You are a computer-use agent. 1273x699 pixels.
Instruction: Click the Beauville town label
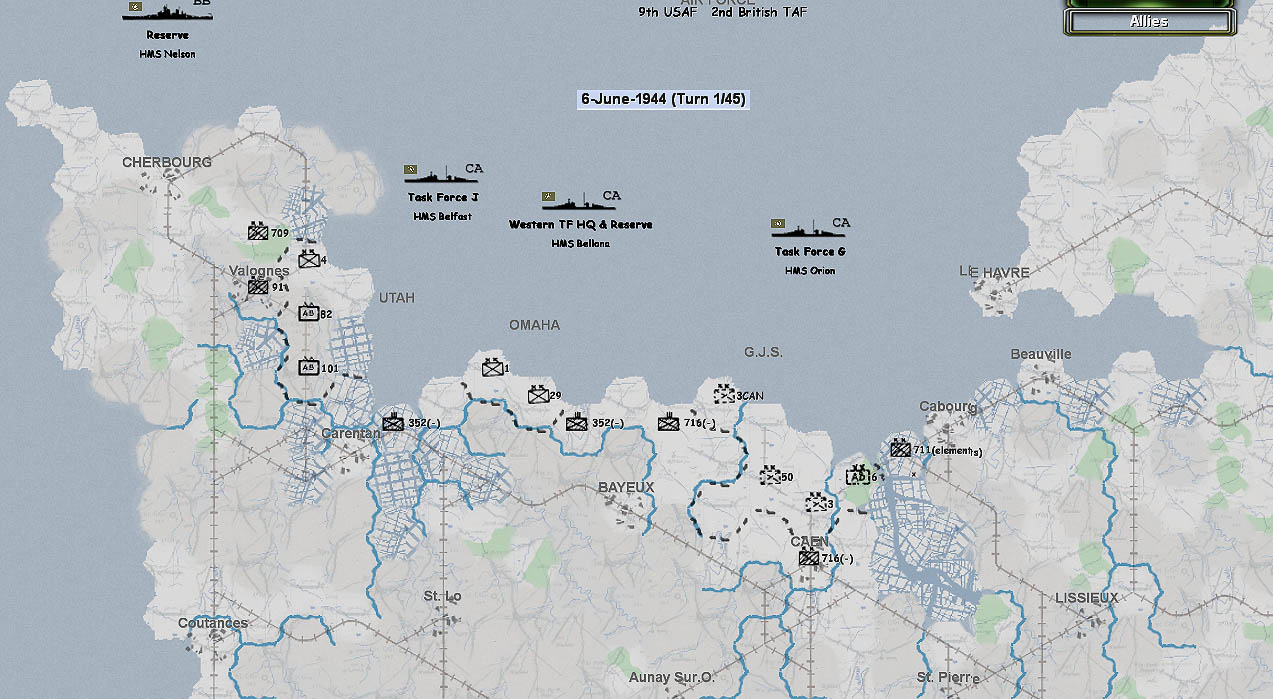click(1041, 354)
